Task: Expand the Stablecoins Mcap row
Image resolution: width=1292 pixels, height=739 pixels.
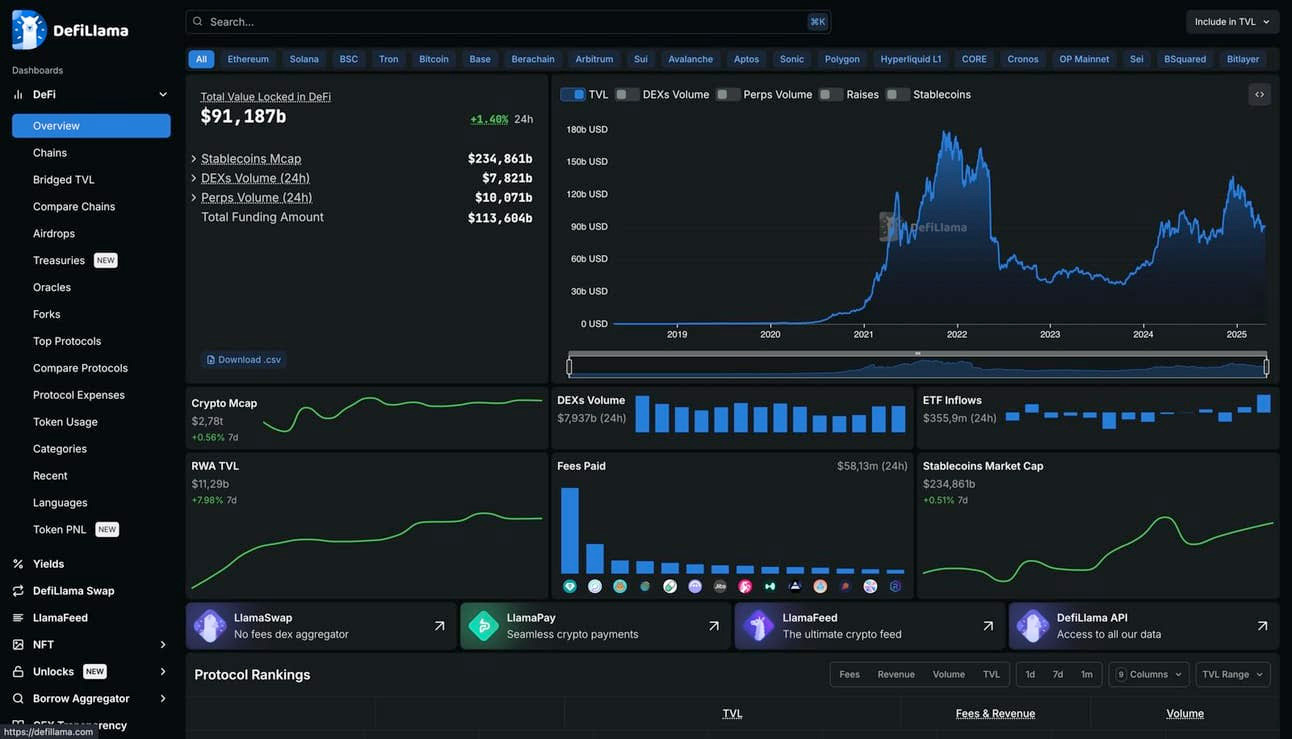Action: coord(194,159)
